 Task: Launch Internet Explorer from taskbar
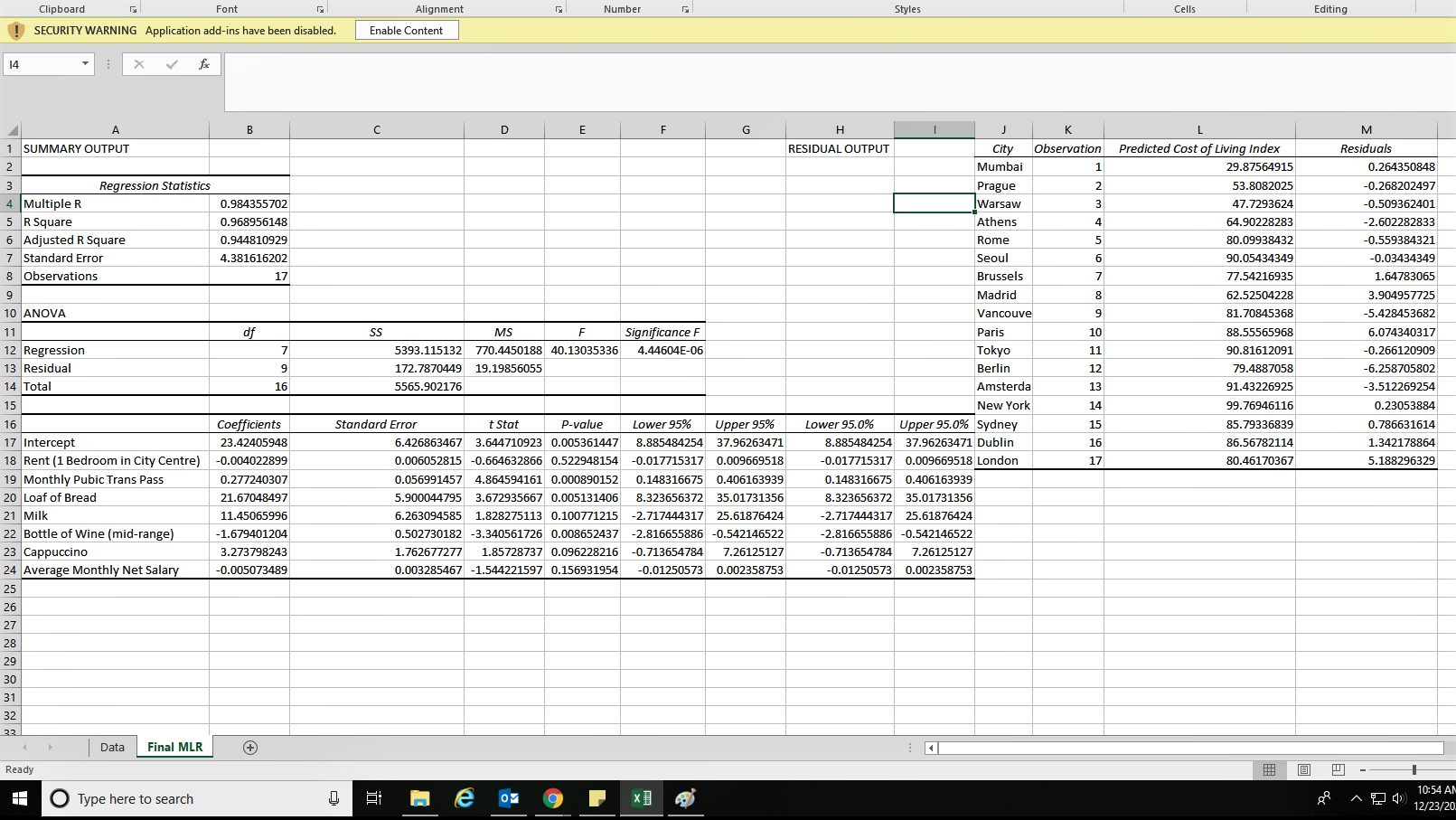[x=465, y=798]
